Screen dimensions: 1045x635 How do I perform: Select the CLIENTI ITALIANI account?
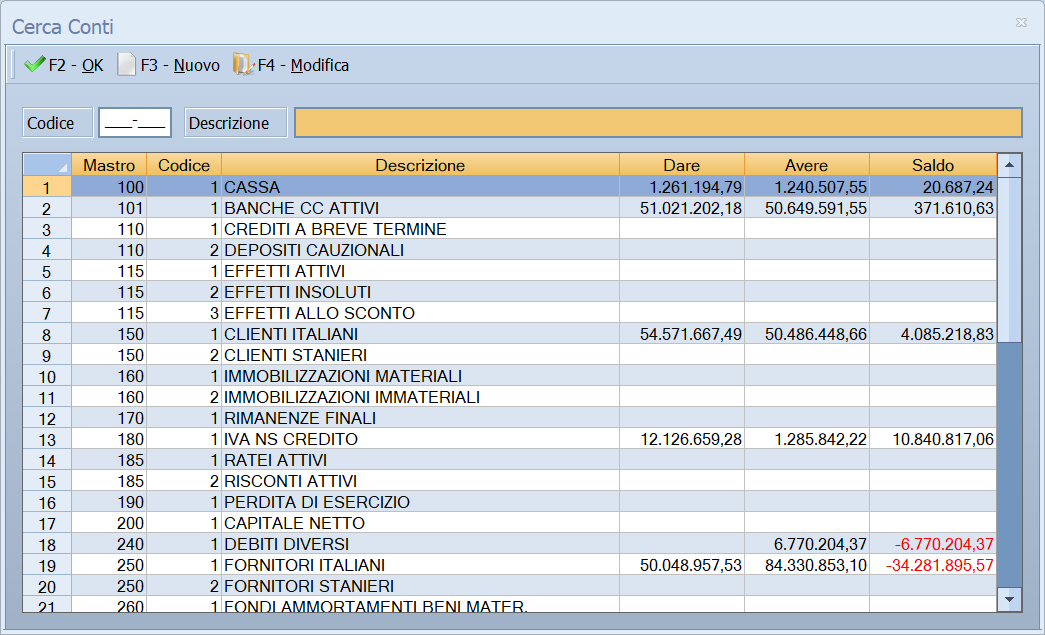(x=510, y=334)
